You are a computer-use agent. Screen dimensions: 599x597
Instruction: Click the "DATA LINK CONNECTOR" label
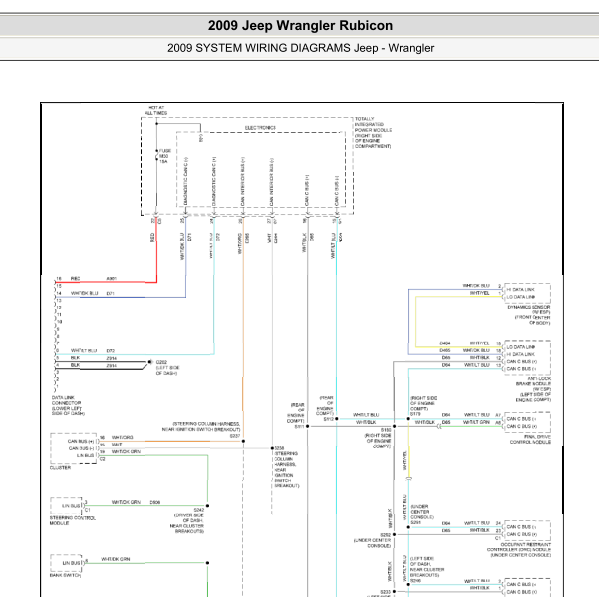(x=66, y=400)
